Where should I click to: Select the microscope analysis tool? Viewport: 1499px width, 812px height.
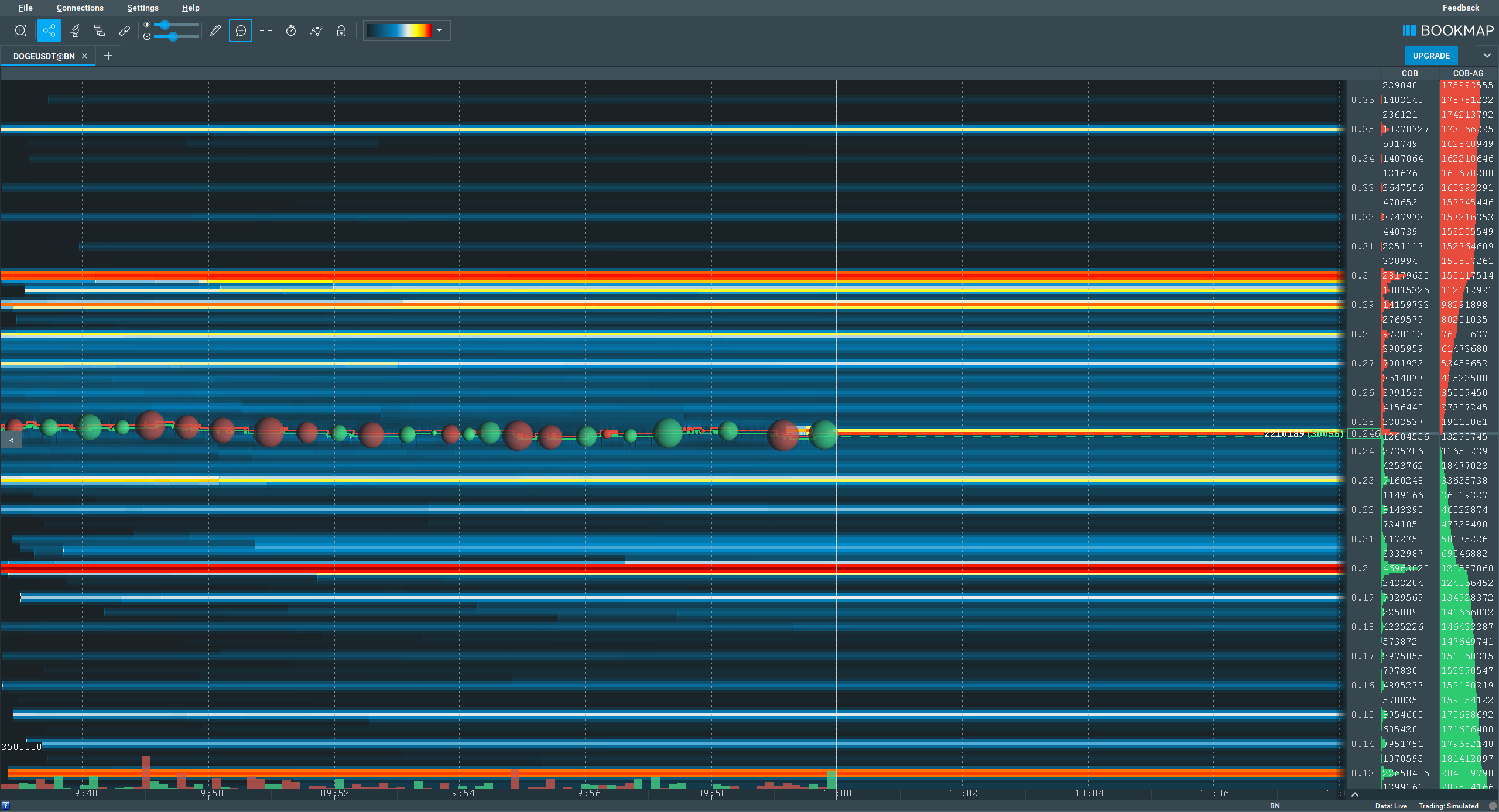pos(74,30)
